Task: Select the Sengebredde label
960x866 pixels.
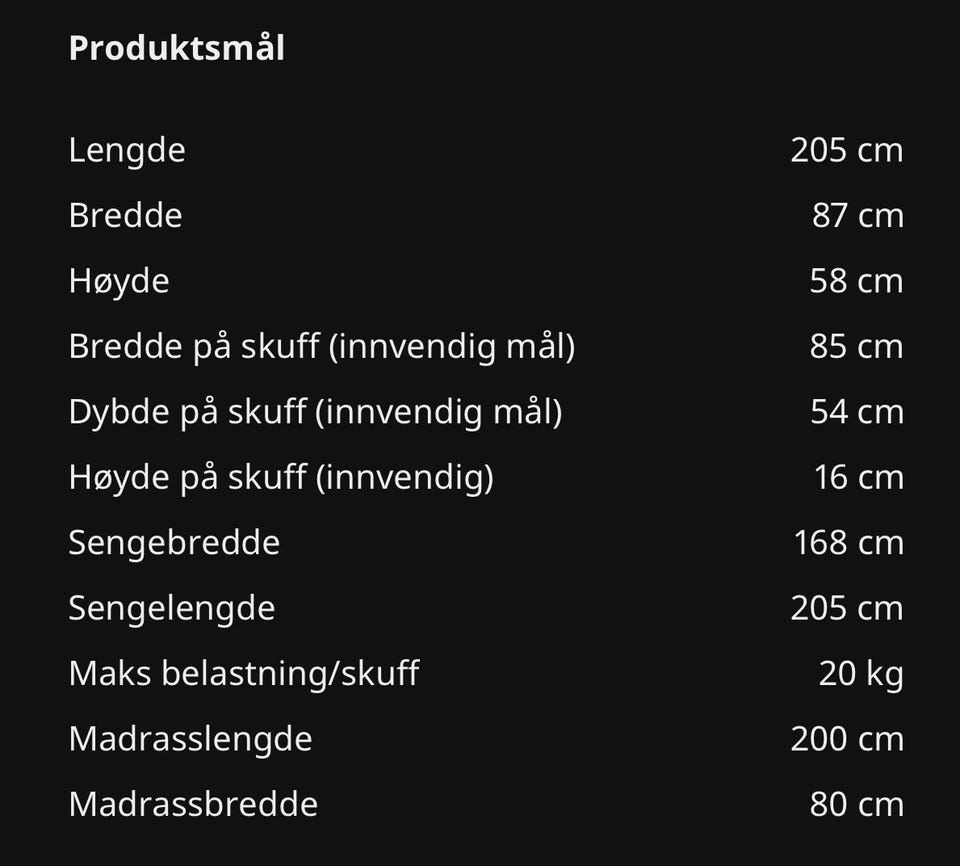Action: click(x=174, y=542)
